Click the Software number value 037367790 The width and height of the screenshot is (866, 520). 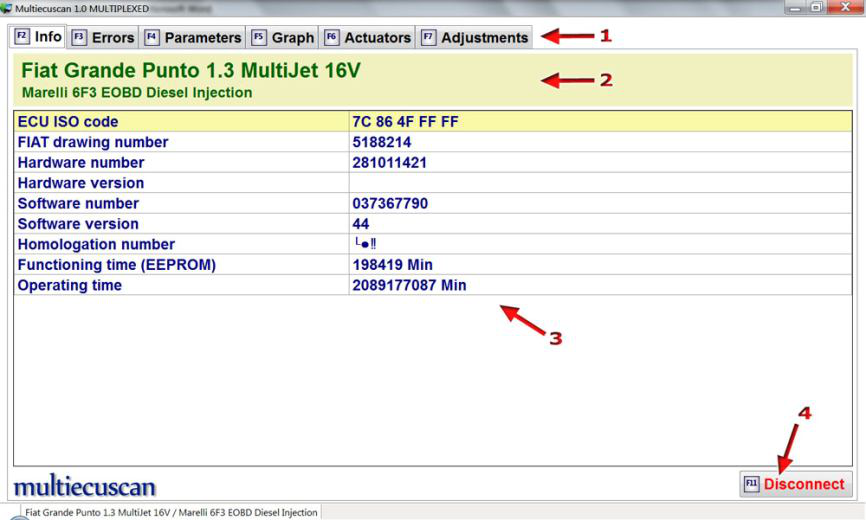pyautogui.click(x=390, y=204)
